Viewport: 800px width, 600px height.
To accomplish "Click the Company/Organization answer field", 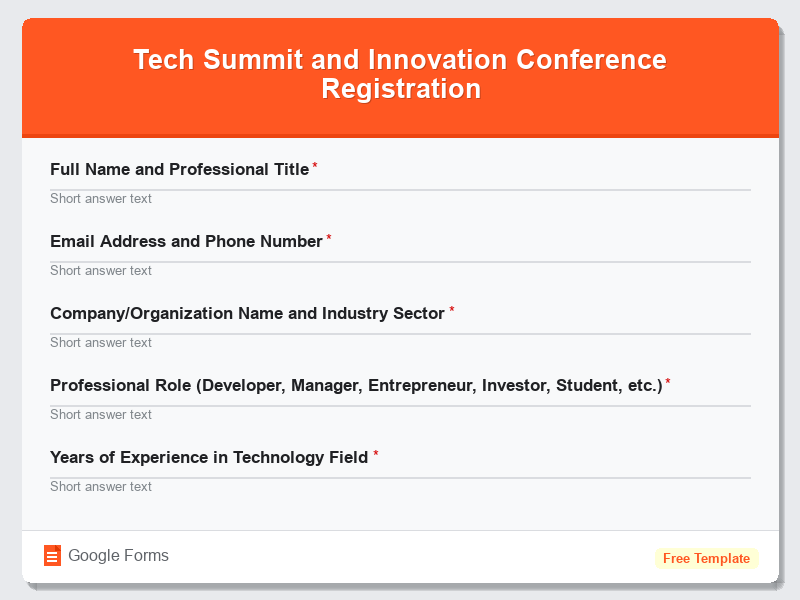I will click(x=400, y=342).
